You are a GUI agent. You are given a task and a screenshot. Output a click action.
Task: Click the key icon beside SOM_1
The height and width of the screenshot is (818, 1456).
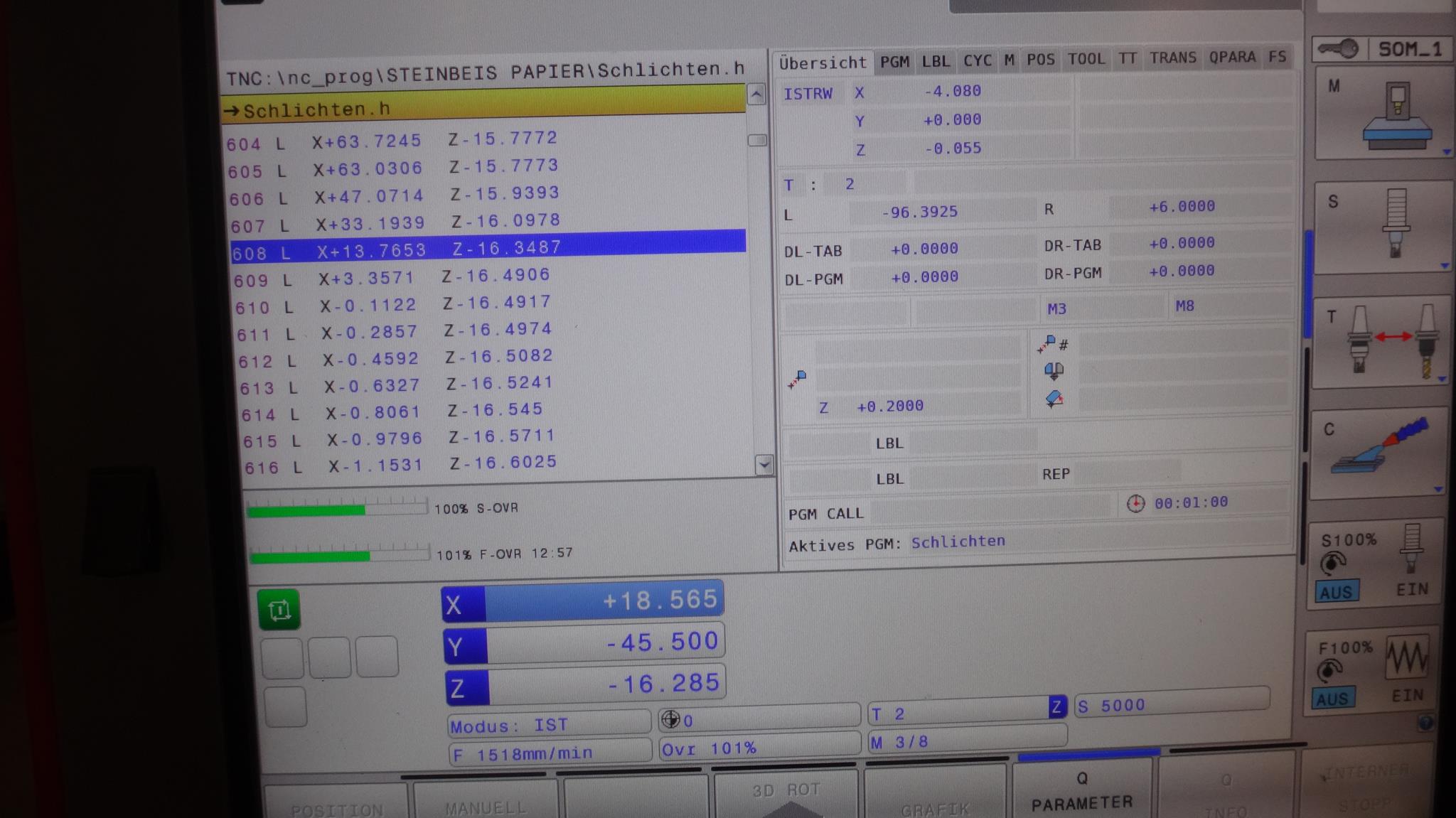[1337, 49]
